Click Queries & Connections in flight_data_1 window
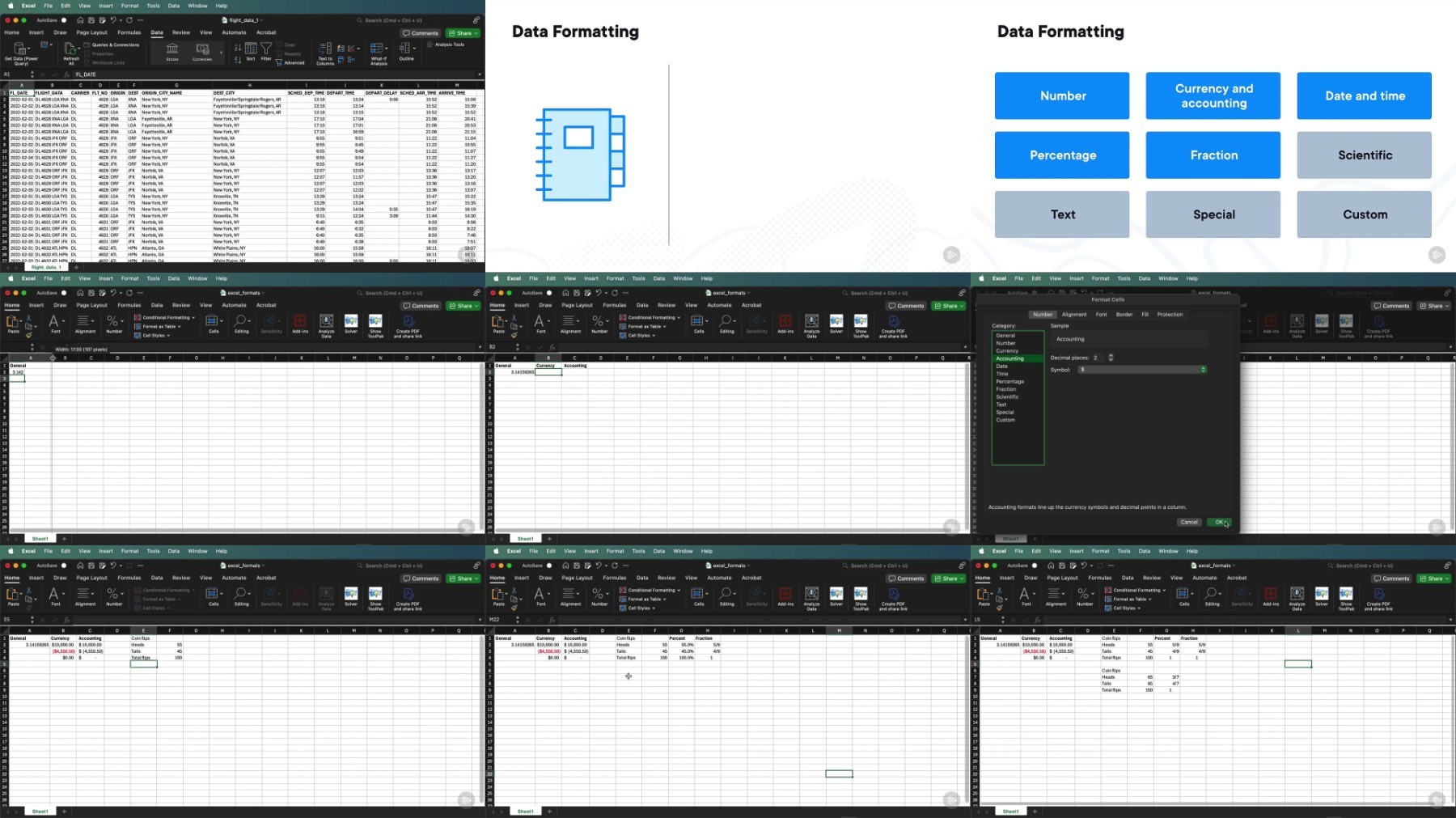1456x818 pixels. 112,45
